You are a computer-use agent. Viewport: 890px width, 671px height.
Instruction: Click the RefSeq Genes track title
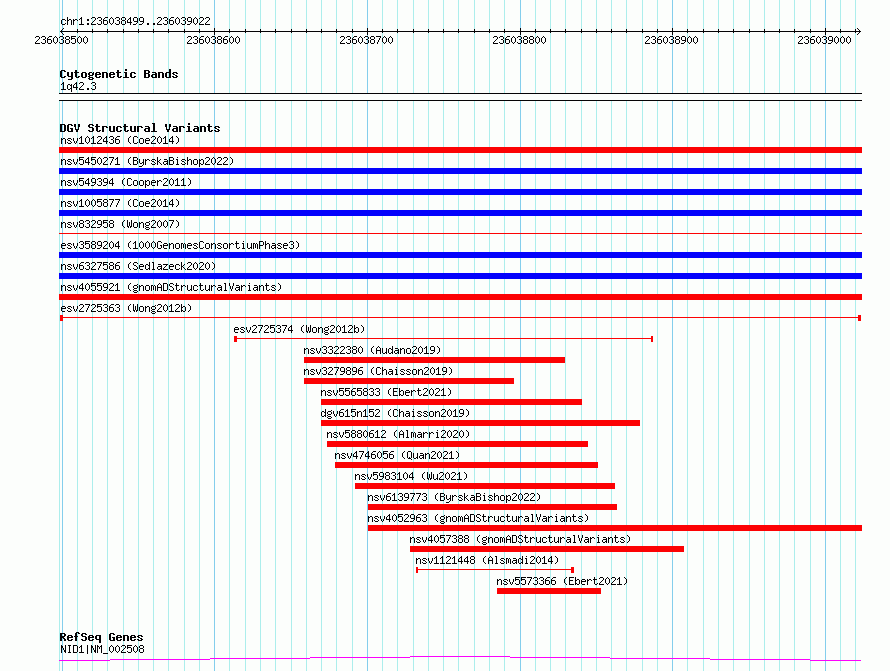coord(101,637)
